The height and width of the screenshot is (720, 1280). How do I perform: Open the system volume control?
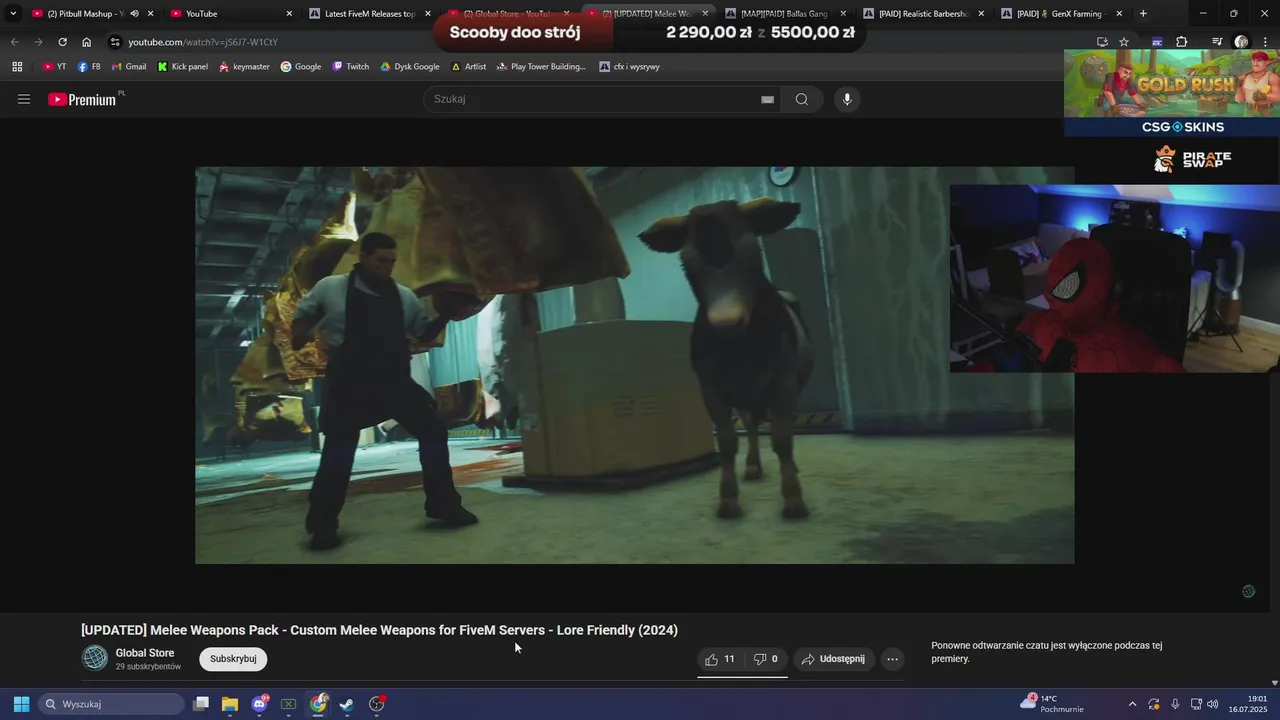(x=1213, y=704)
